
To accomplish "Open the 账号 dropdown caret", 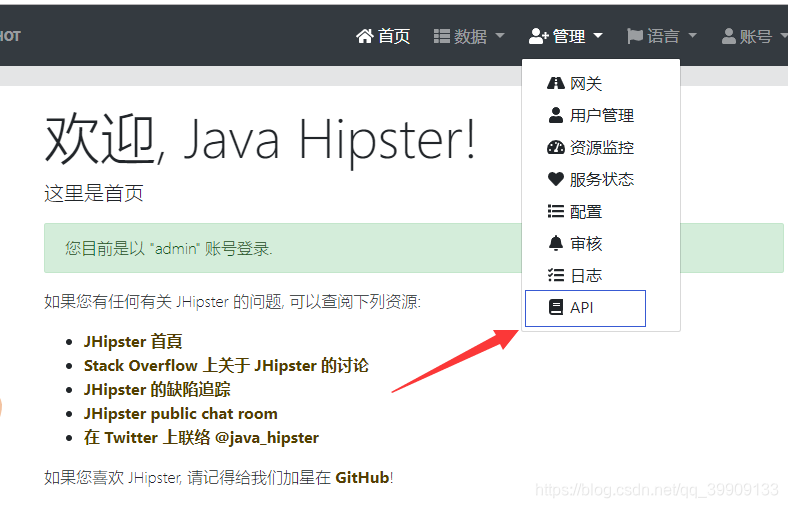I will tap(784, 36).
